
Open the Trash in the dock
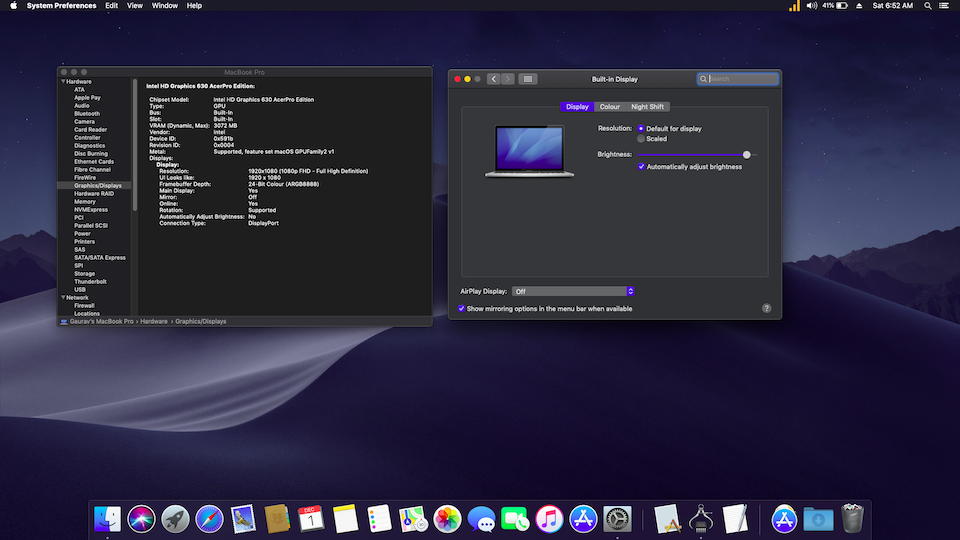point(852,518)
